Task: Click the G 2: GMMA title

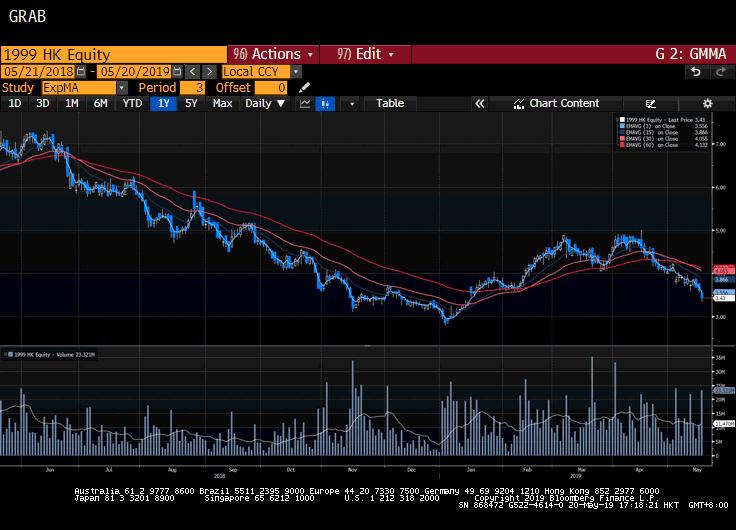Action: (x=690, y=54)
